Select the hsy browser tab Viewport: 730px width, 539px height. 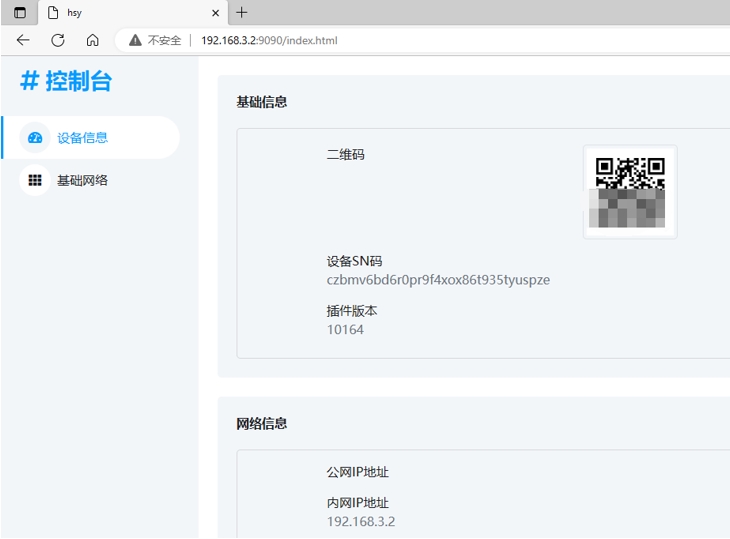tap(133, 13)
